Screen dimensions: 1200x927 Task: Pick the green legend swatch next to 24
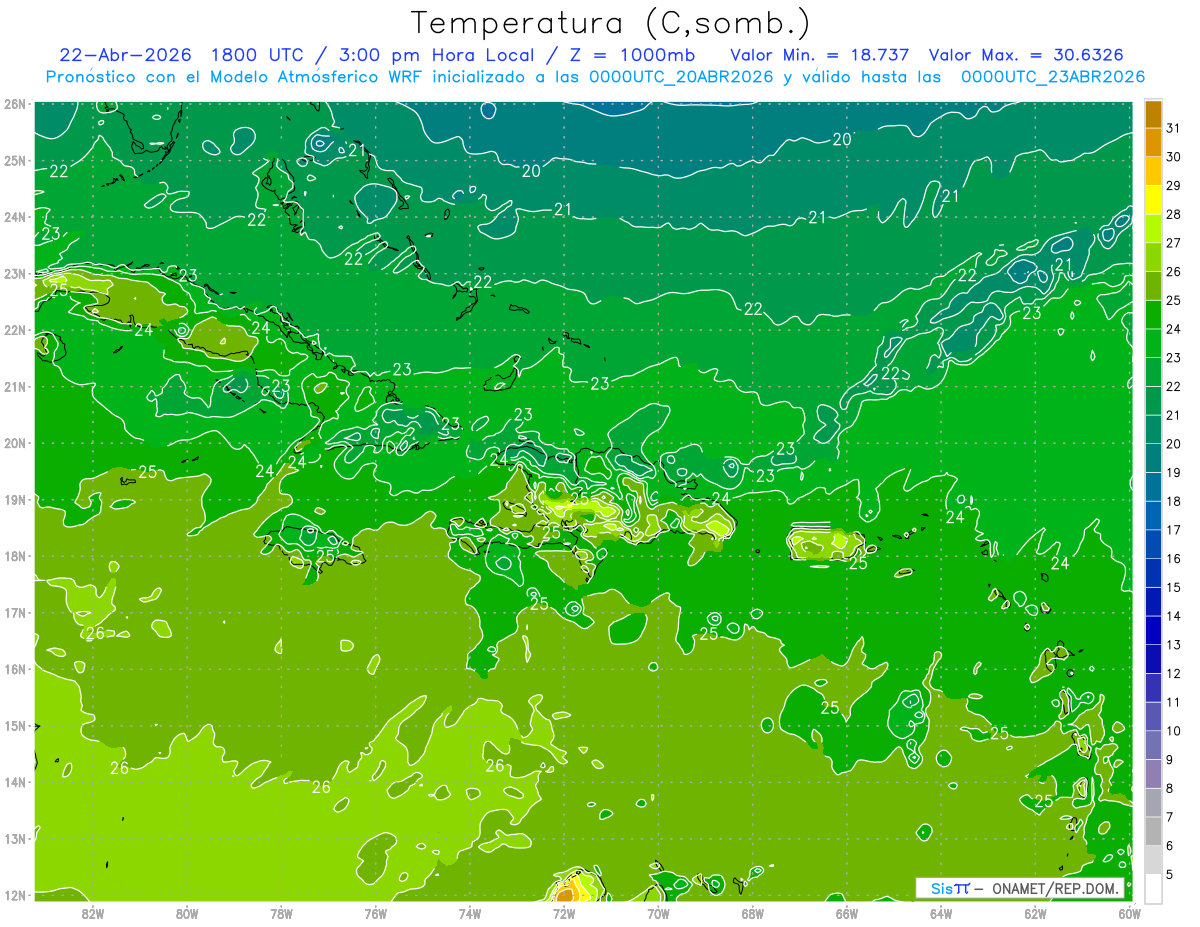click(1153, 315)
